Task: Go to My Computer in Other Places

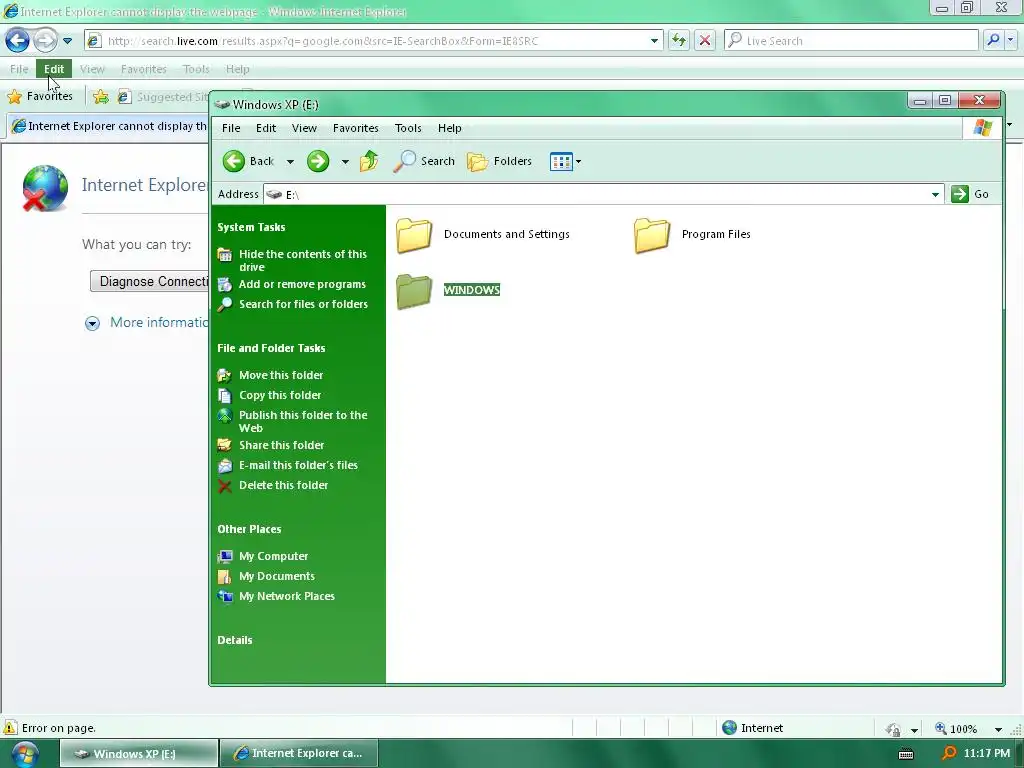Action: point(274,556)
